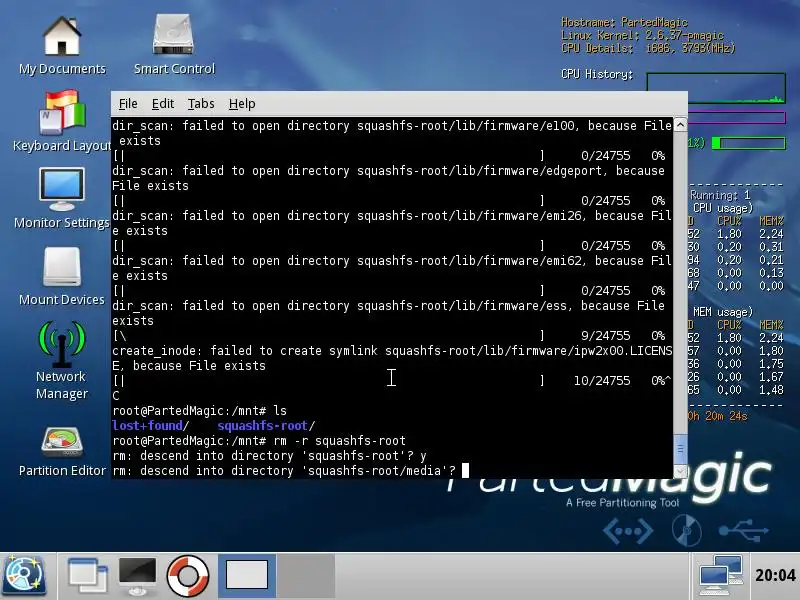Click the ipw2x00.LICENSE symlink error line
Viewport: 800px width, 600px height.
pos(392,358)
